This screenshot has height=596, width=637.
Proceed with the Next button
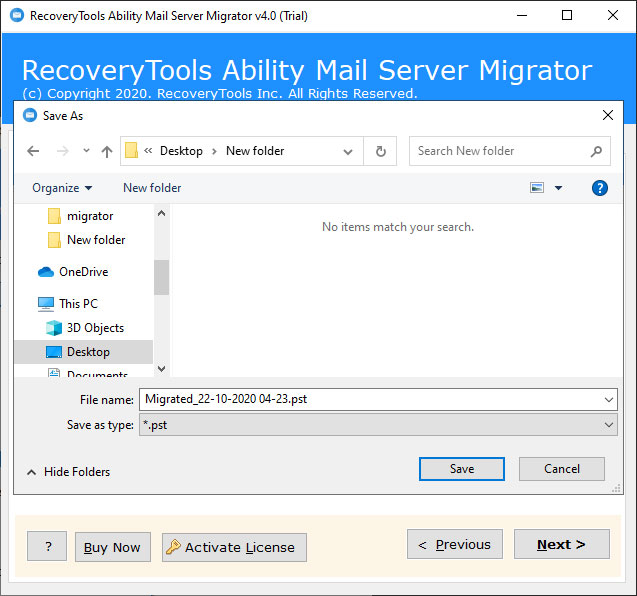coord(562,544)
